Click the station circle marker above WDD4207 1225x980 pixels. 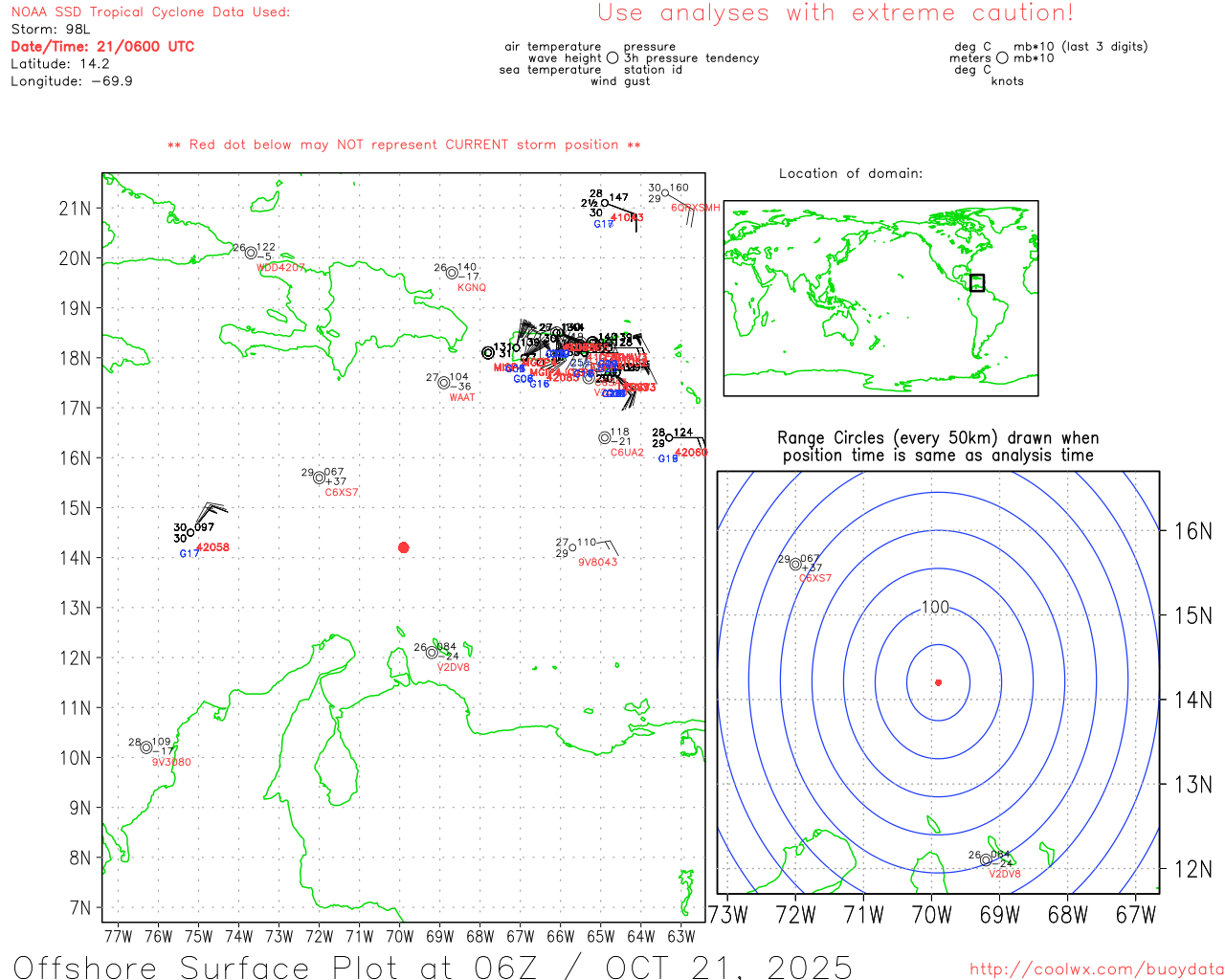[251, 253]
